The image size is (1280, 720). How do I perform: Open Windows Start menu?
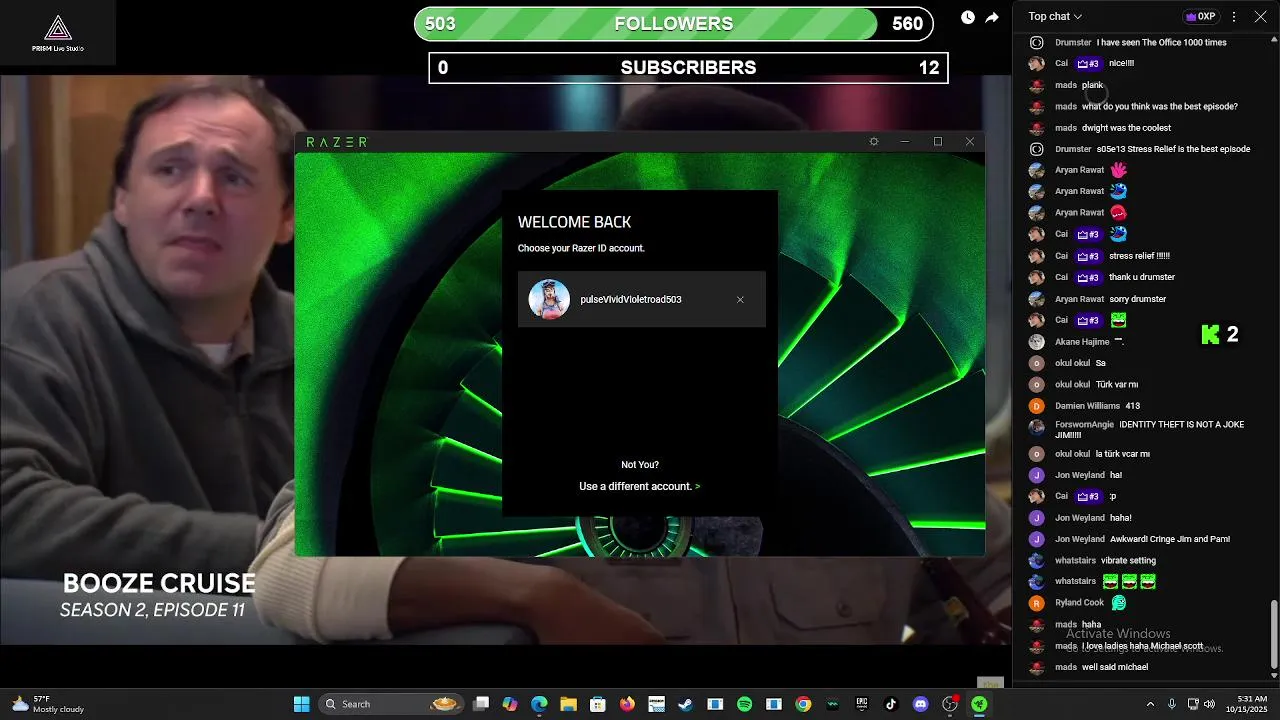[301, 704]
